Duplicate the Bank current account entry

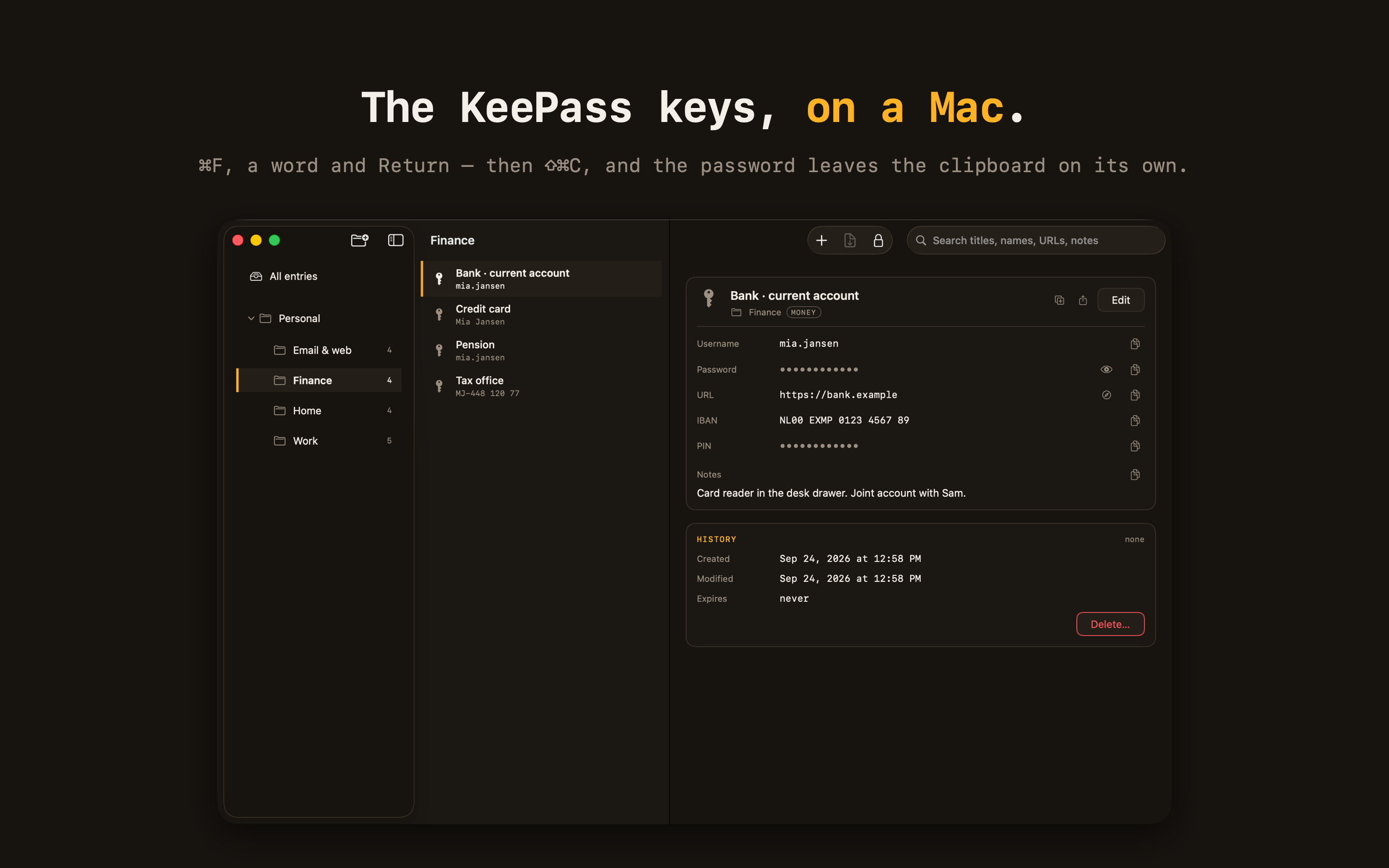[1059, 300]
